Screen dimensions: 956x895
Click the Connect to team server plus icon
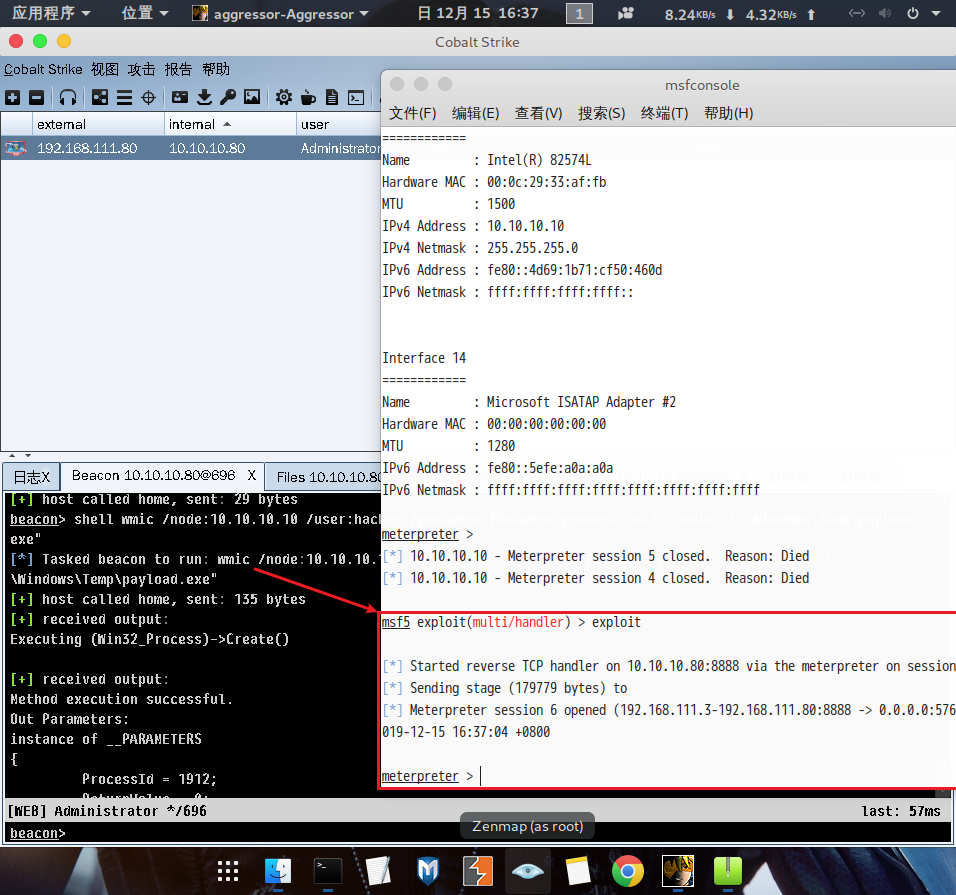(x=13, y=98)
